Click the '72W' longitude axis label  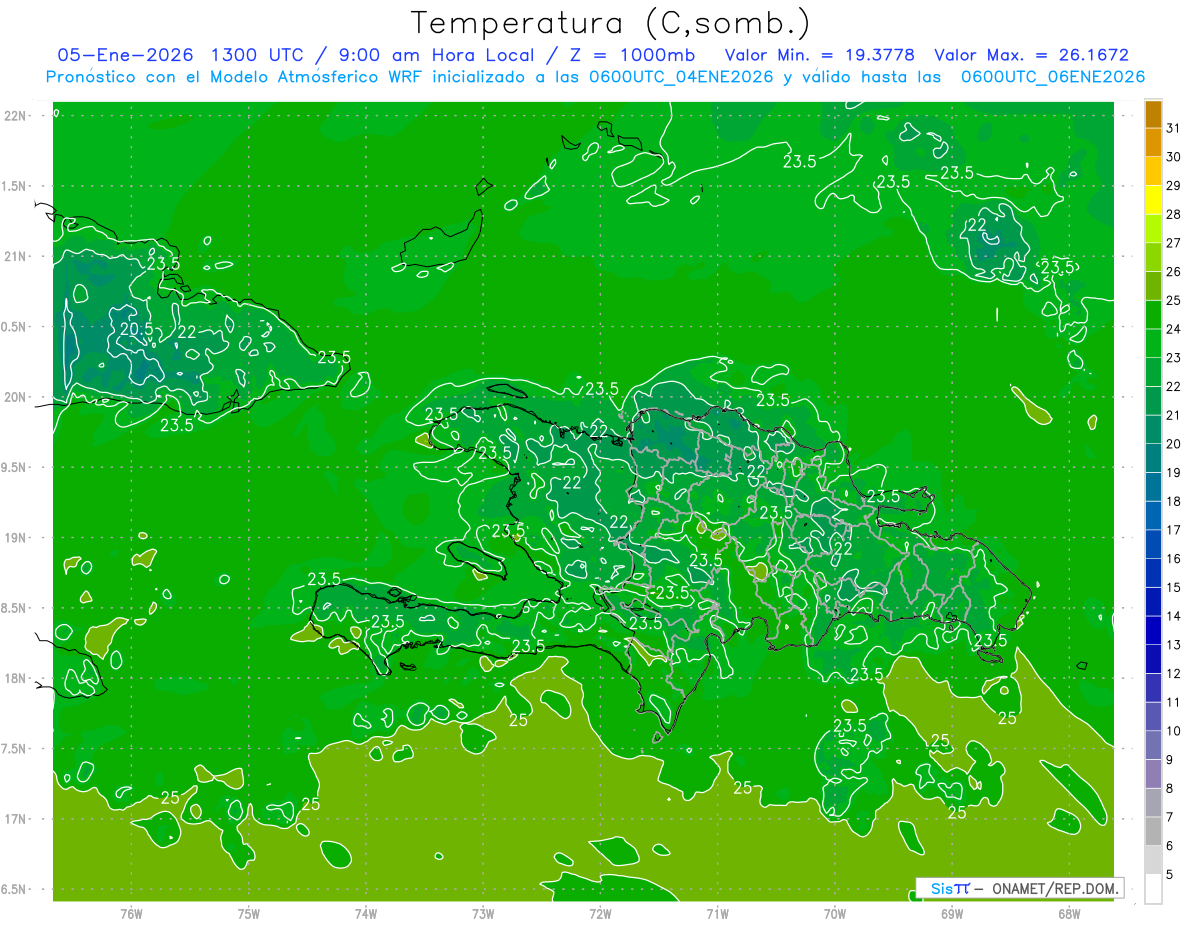[x=600, y=913]
